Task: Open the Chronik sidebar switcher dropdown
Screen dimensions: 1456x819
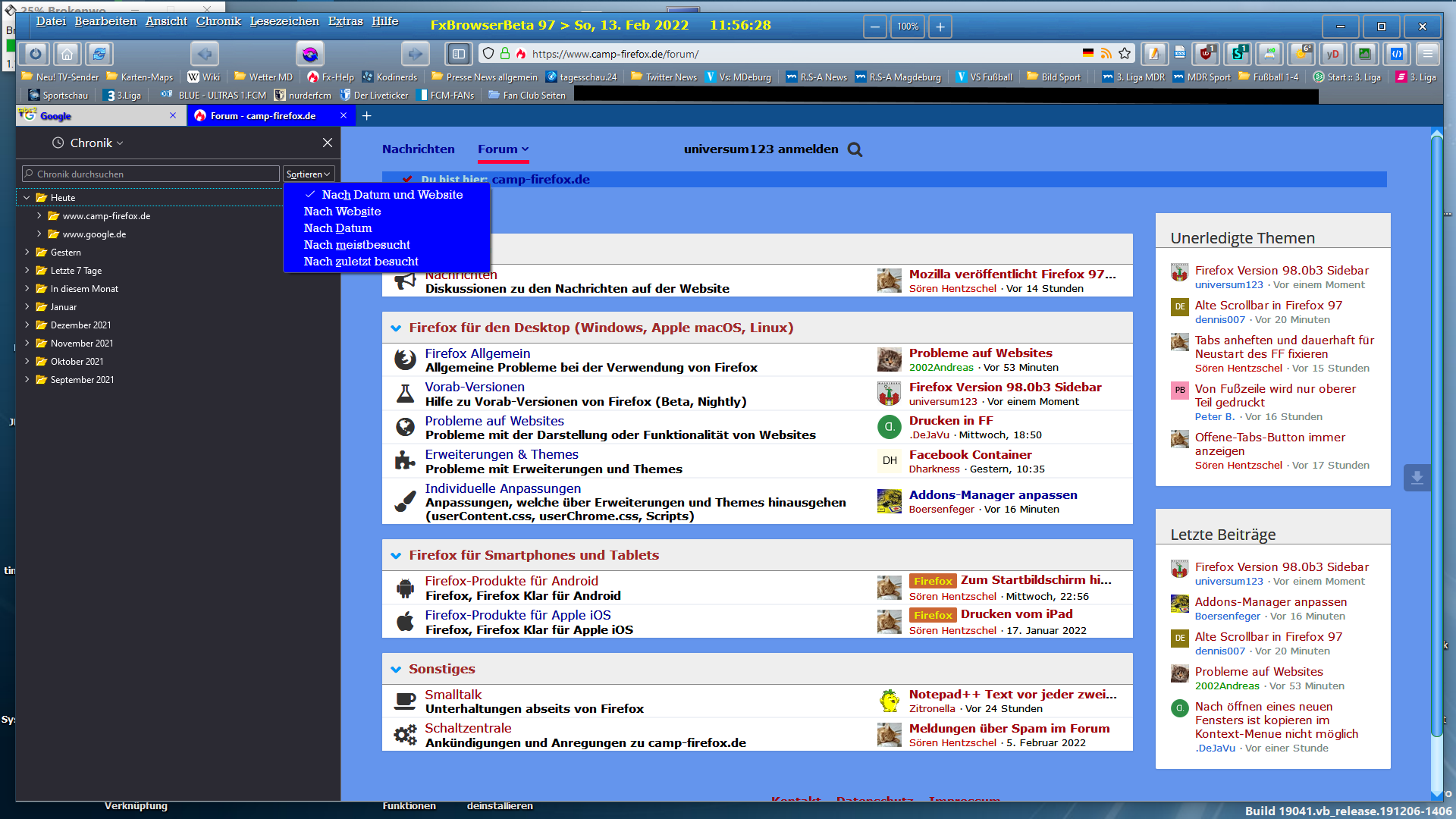Action: [x=91, y=143]
